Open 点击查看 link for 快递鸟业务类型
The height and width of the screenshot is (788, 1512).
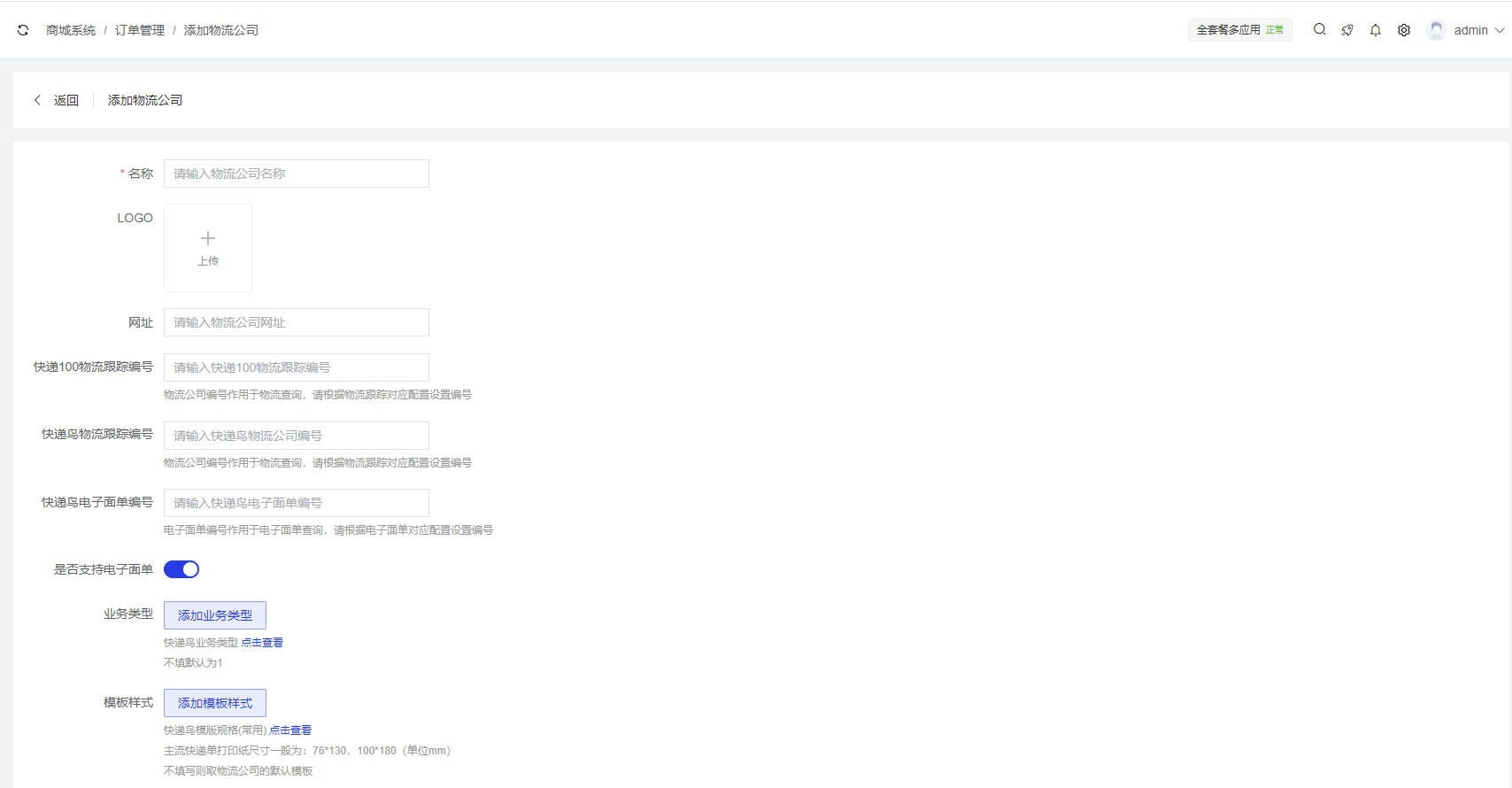[x=262, y=643]
